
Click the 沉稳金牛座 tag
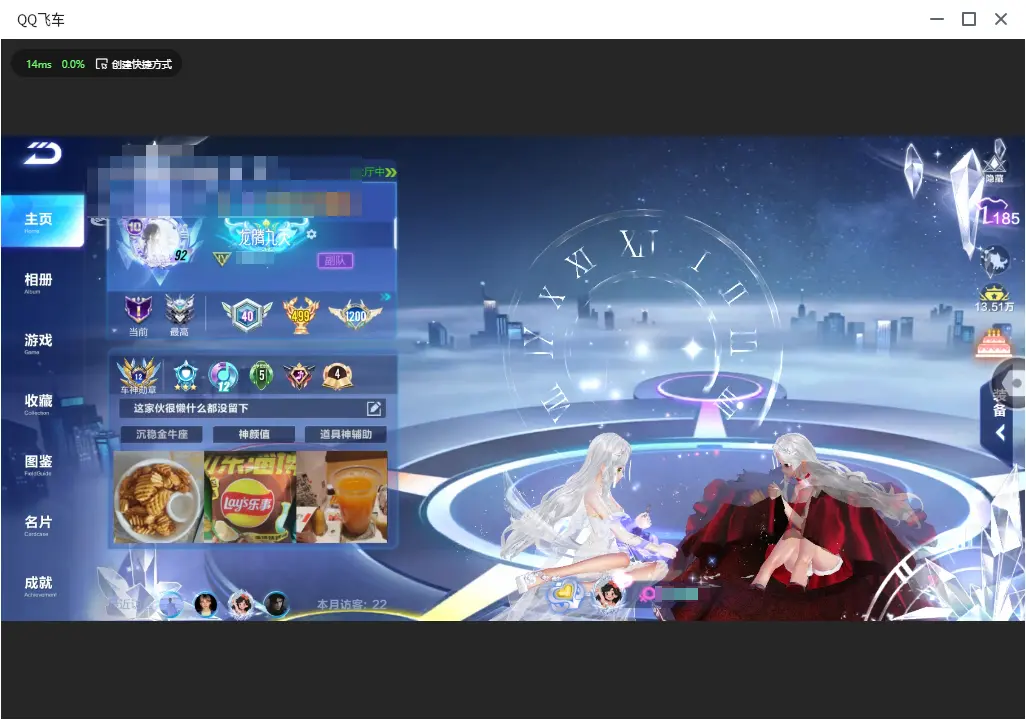[x=162, y=434]
